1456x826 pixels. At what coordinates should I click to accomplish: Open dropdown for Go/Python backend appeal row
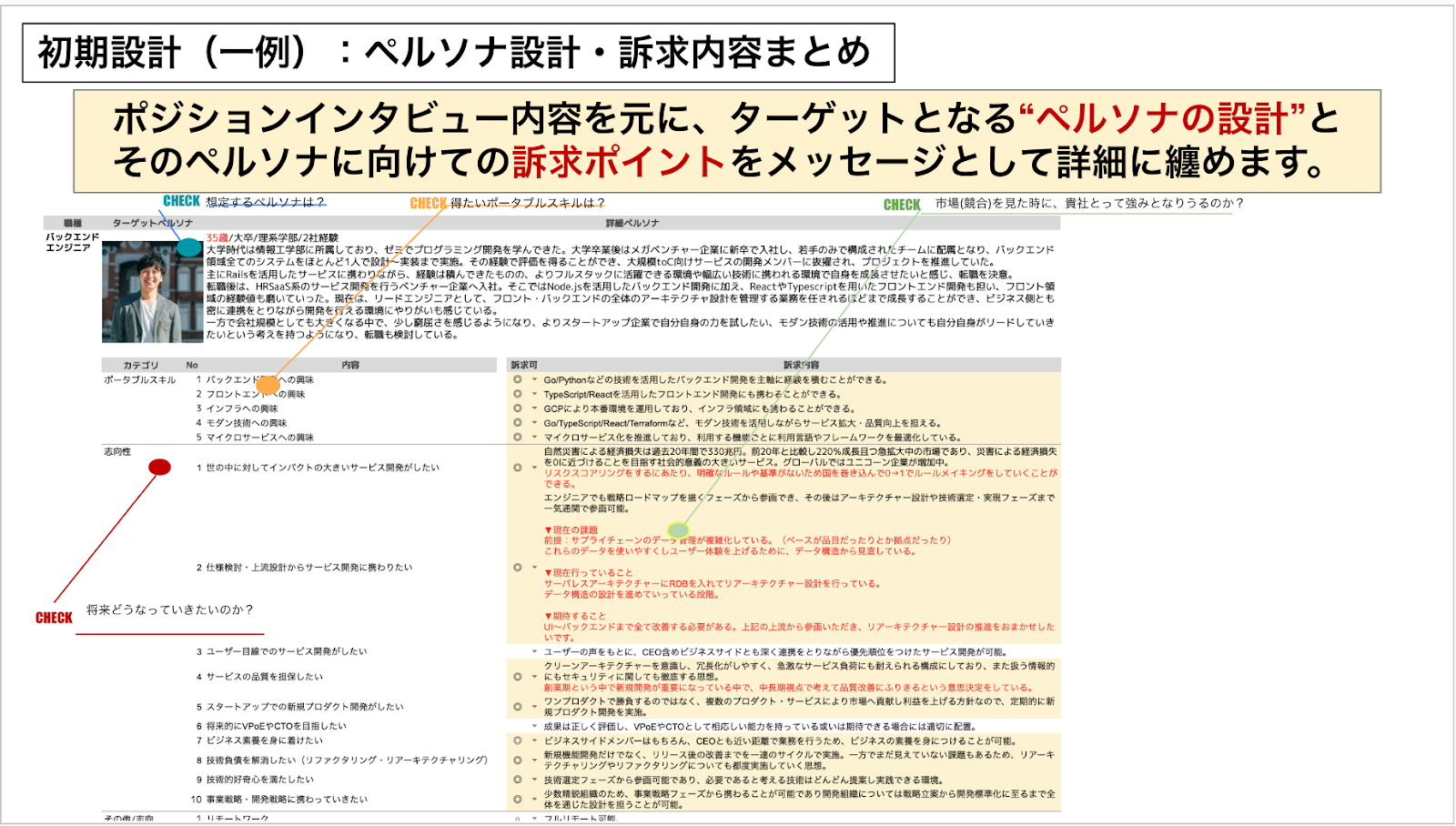pyautogui.click(x=534, y=380)
